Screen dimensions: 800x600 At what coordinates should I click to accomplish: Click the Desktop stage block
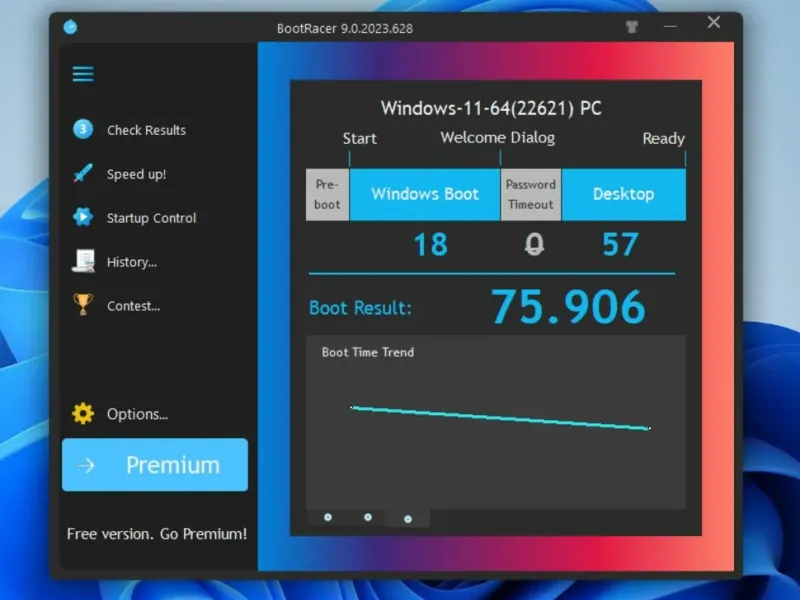(x=623, y=194)
